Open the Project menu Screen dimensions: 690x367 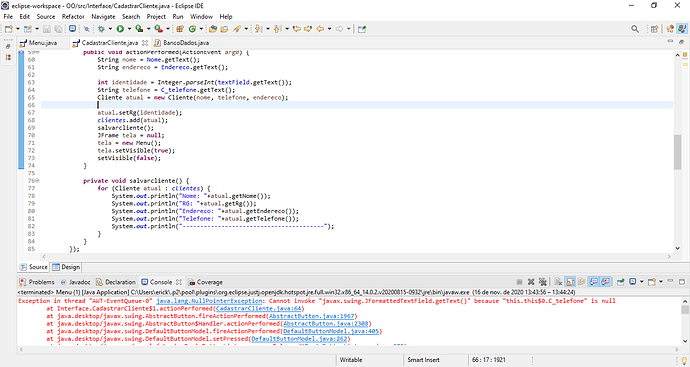coord(156,16)
